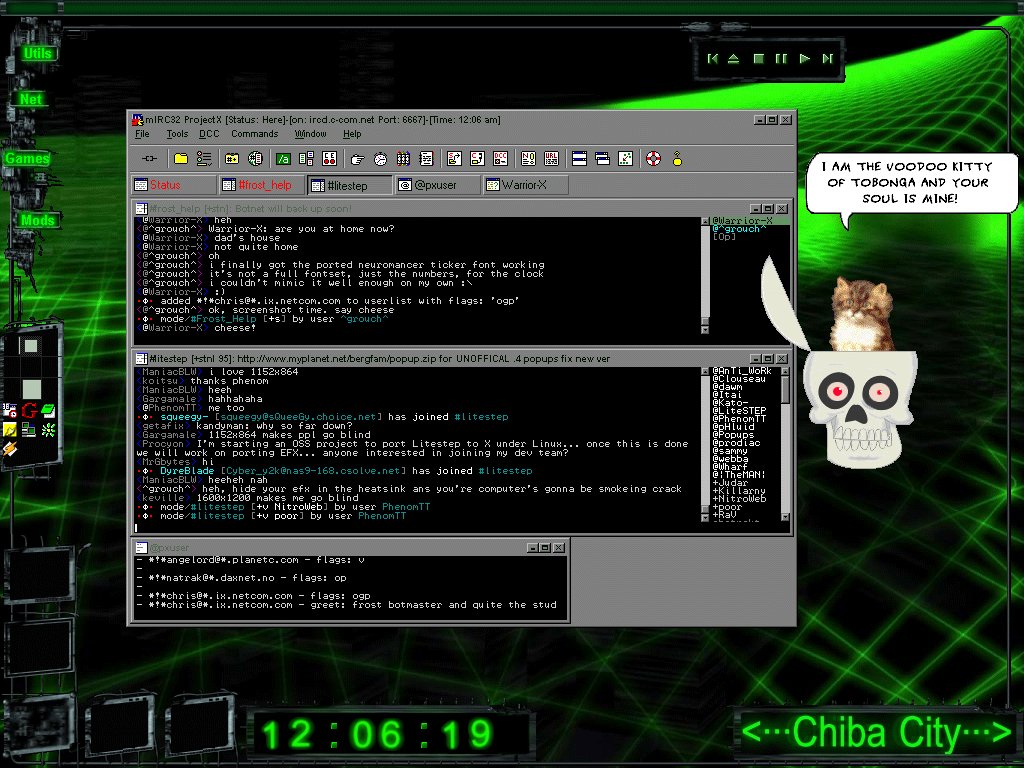Open the Aliases '/a' toolbar icon
The width and height of the screenshot is (1024, 768).
tap(283, 159)
